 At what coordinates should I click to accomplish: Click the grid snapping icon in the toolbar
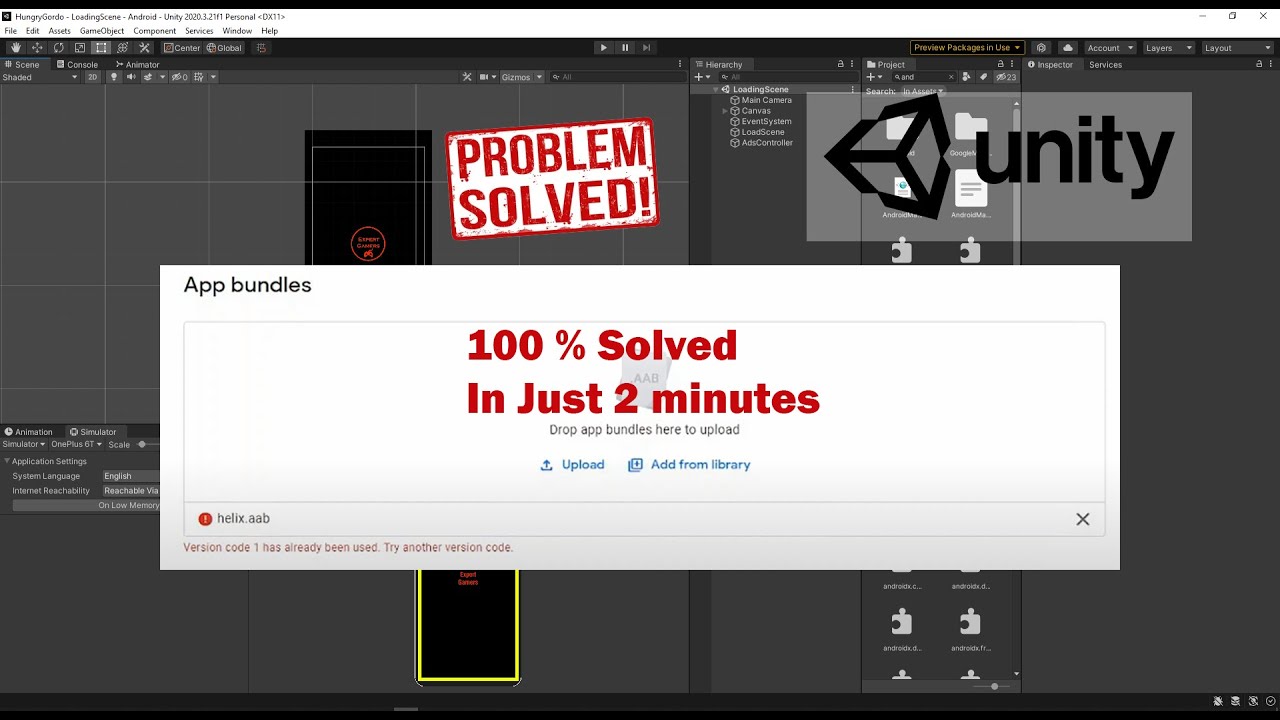[262, 47]
